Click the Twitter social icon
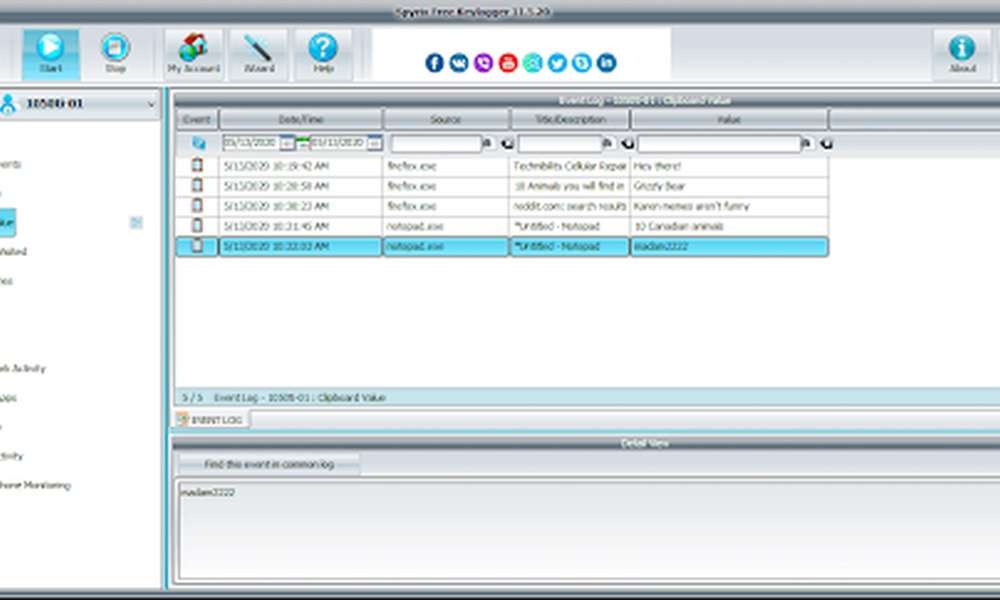 click(559, 62)
